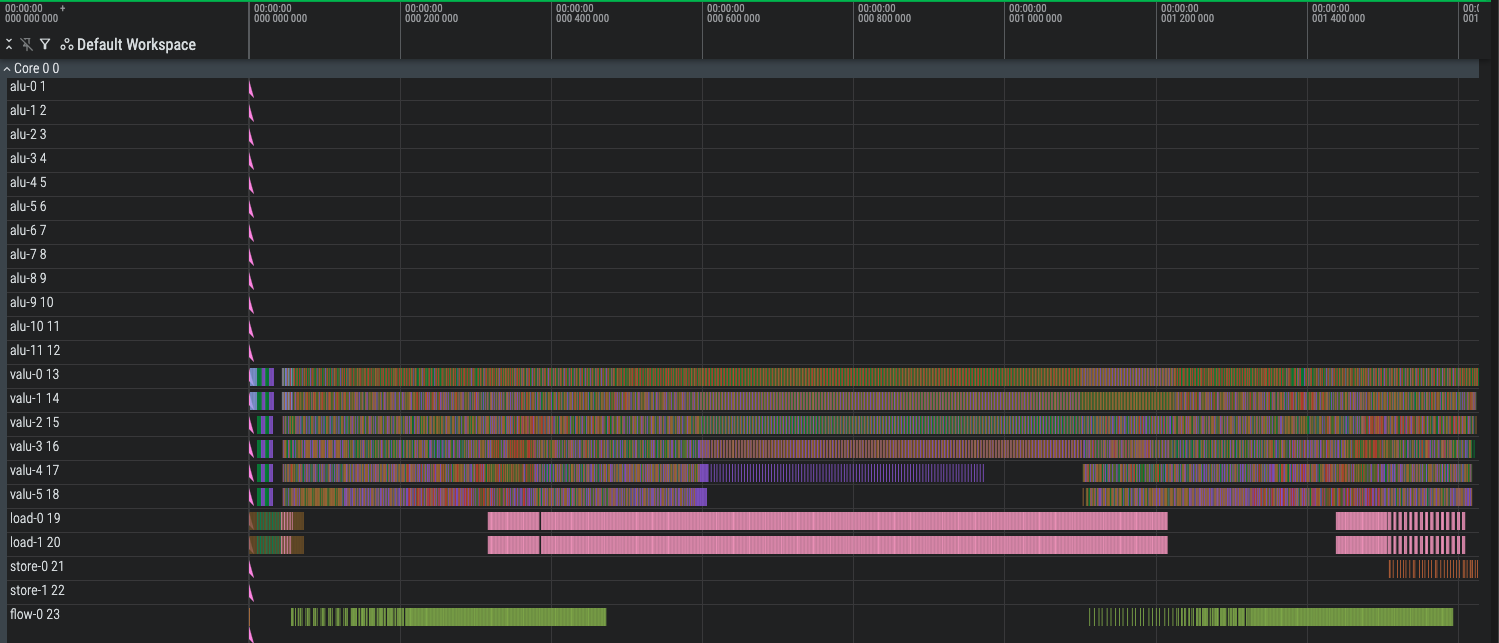Viewport: 1499px width, 643px height.
Task: Click a pink load slice on load-0 track
Action: point(800,519)
